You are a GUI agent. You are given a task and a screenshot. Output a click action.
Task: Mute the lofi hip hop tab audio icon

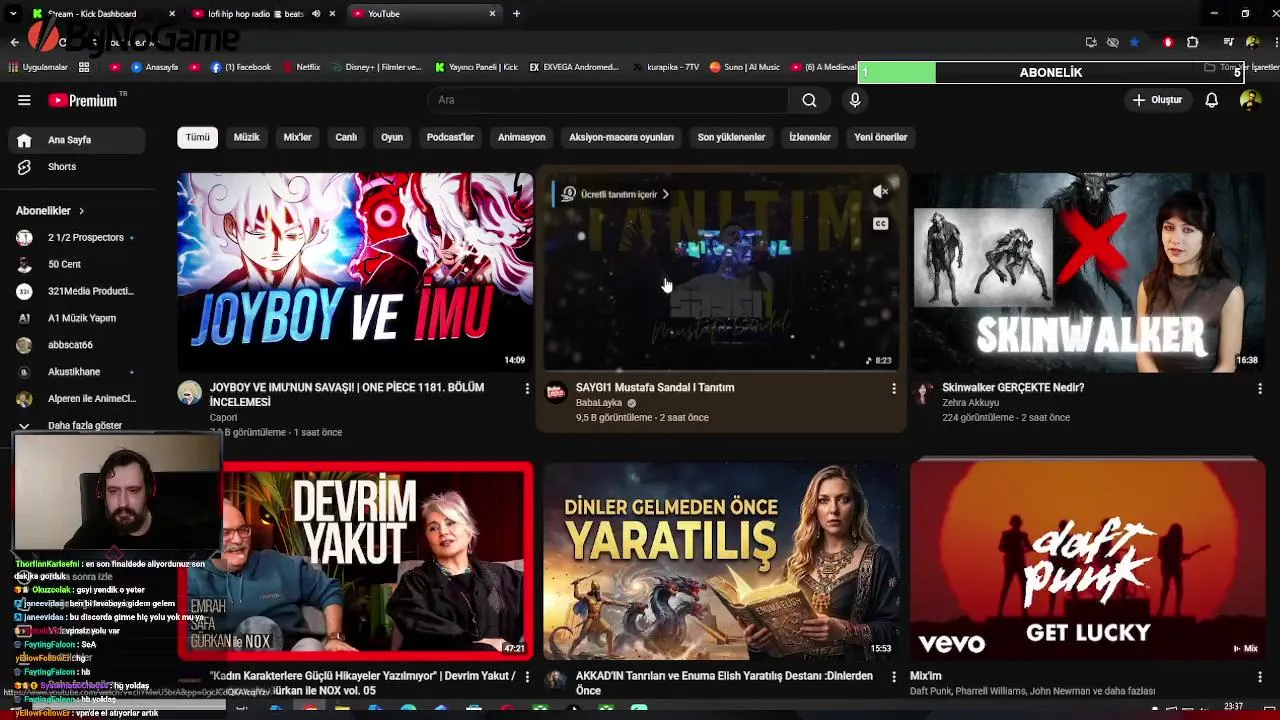click(316, 14)
